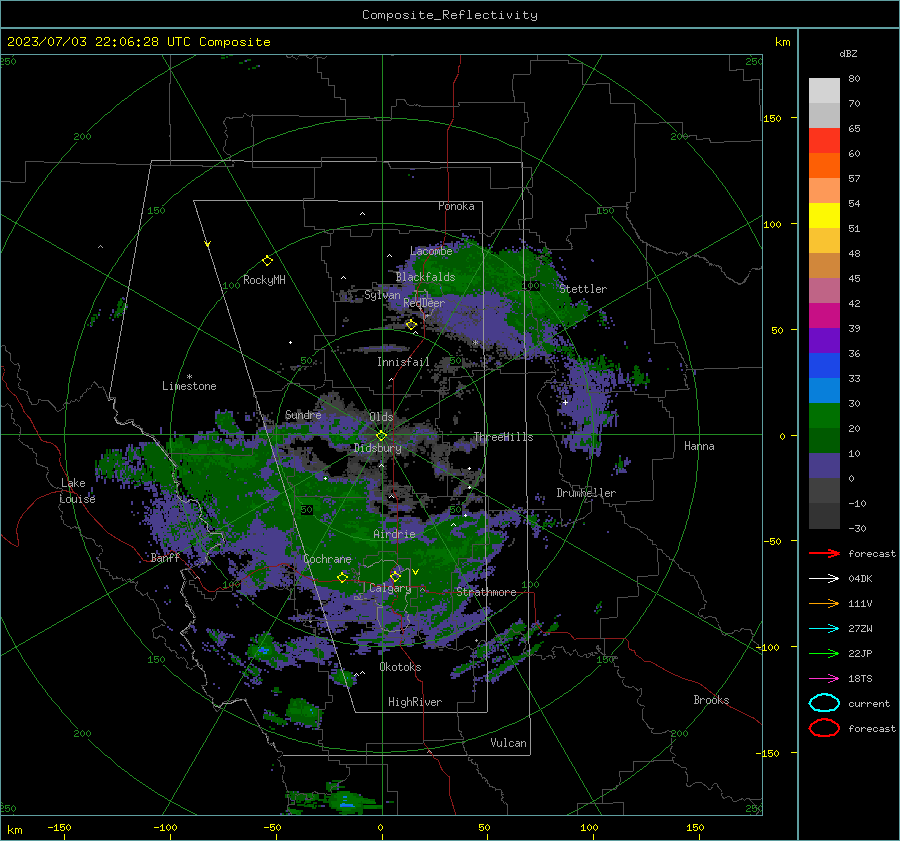This screenshot has height=841, width=900.
Task: Click the Calgary city label
Action: point(390,588)
